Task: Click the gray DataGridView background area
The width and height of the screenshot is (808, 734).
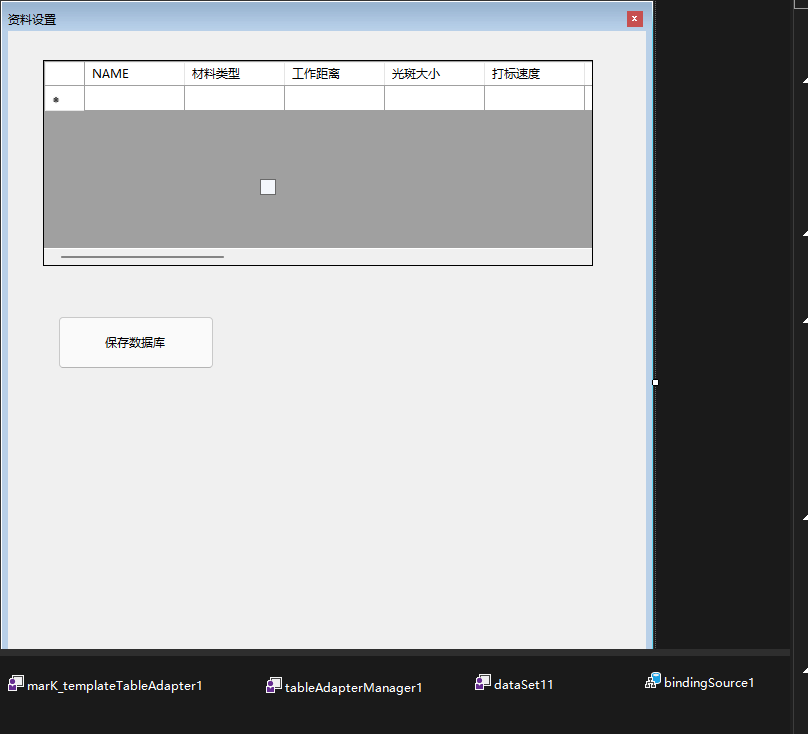Action: coord(450,180)
